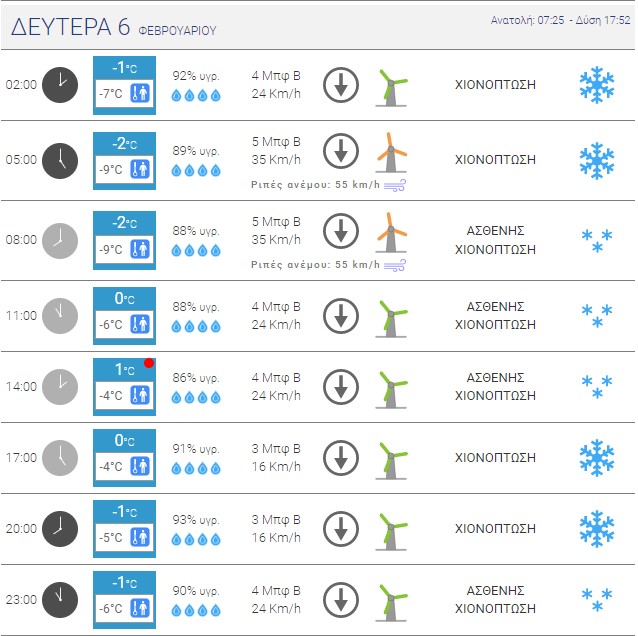Click the humidity droplets at 23:00
Image resolution: width=638 pixels, height=636 pixels.
tap(196, 610)
